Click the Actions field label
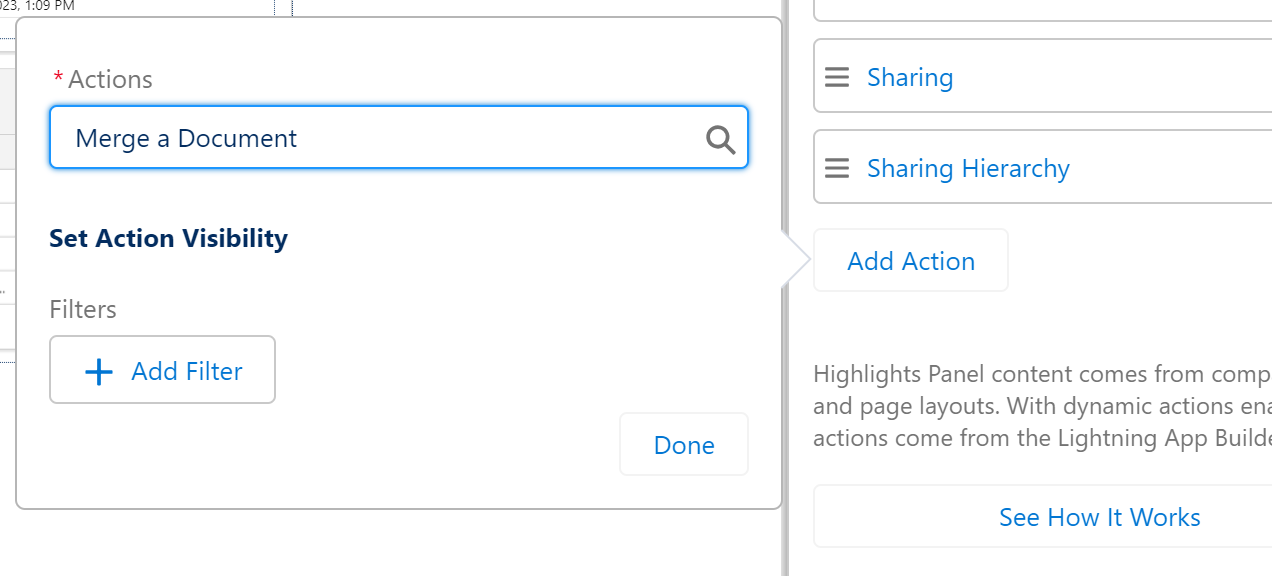 (x=110, y=79)
